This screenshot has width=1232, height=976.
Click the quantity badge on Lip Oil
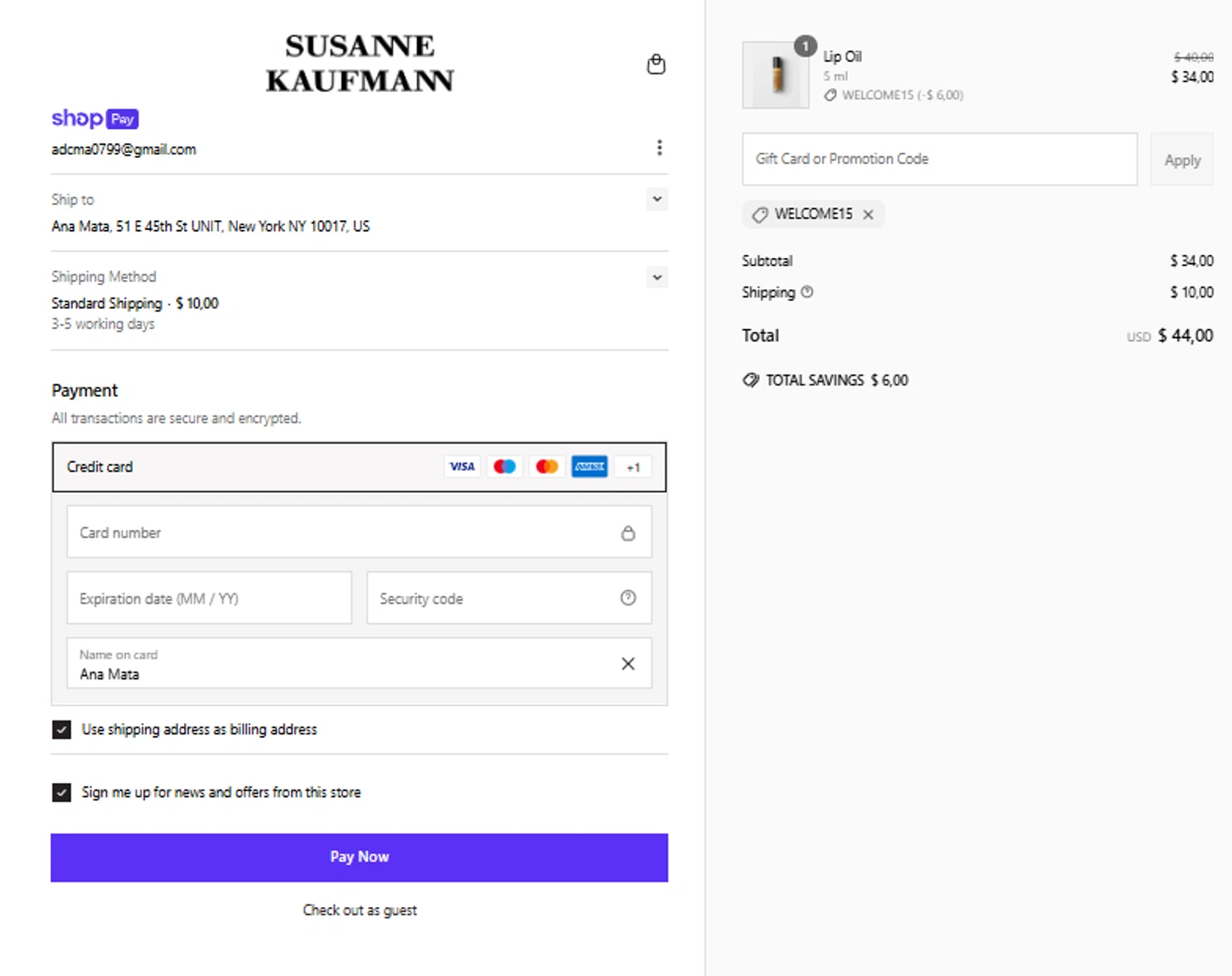pyautogui.click(x=805, y=46)
